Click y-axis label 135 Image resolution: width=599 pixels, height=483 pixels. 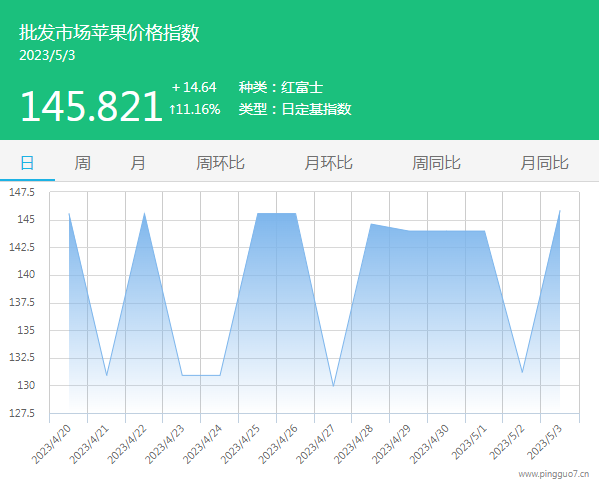point(26,330)
